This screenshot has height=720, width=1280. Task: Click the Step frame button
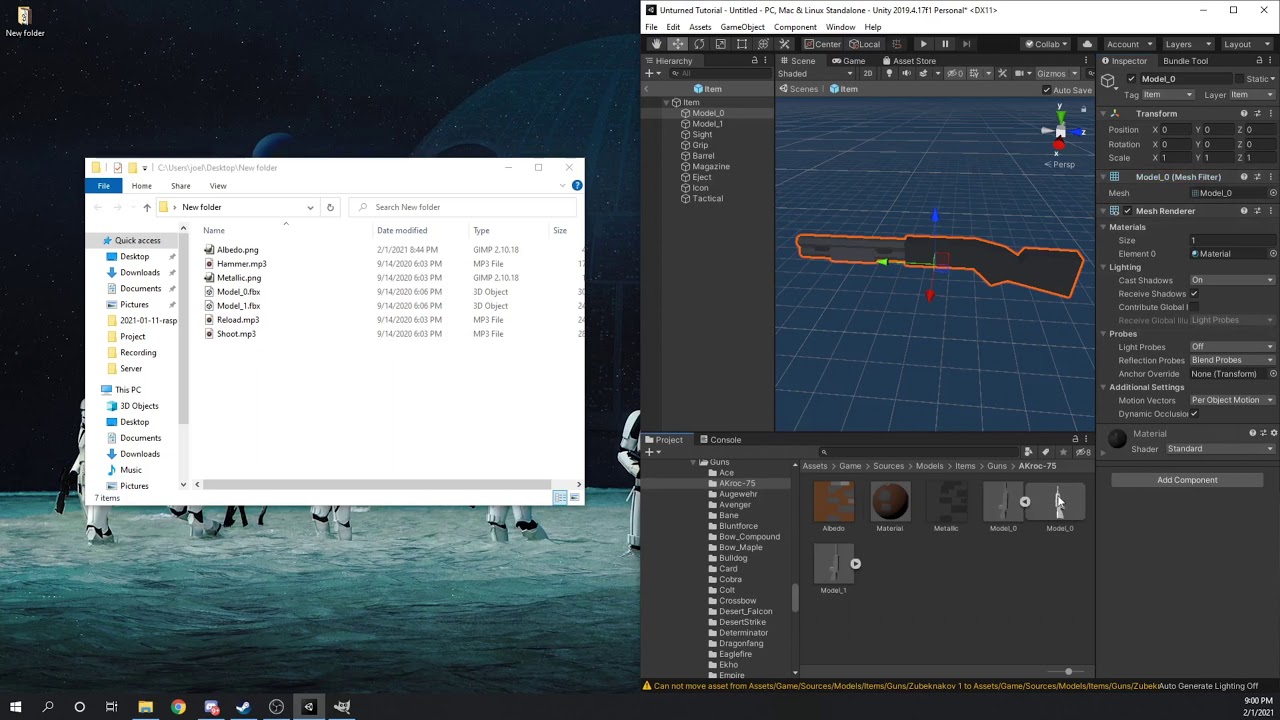tap(966, 44)
